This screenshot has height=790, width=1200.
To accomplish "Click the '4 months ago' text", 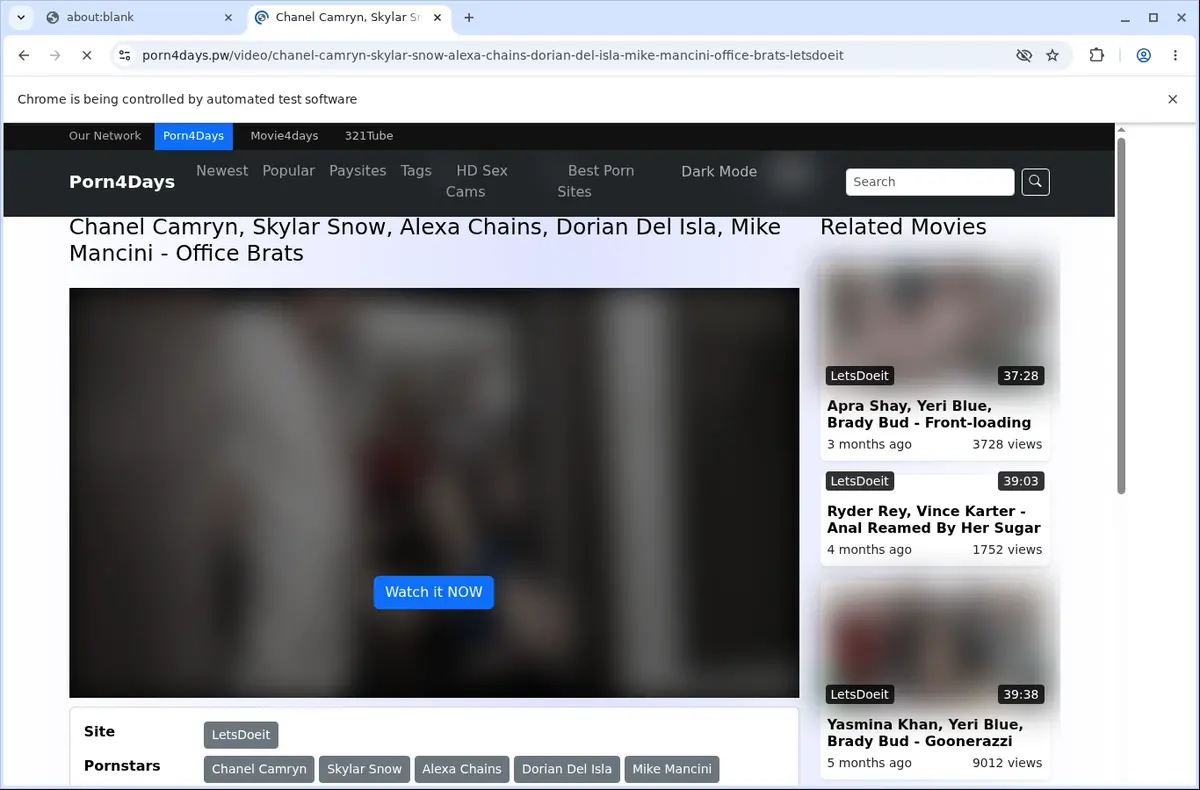I will 869,549.
